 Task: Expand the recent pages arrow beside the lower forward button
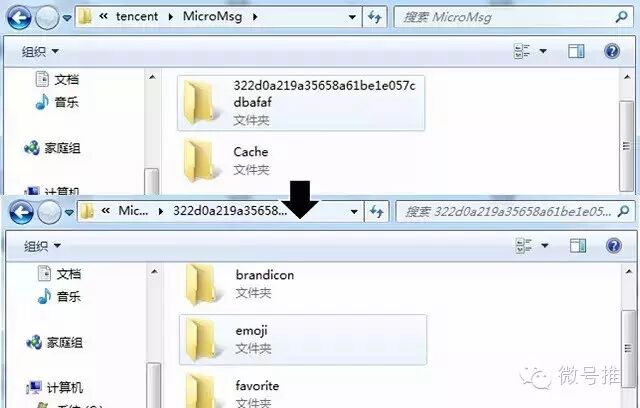[69, 212]
